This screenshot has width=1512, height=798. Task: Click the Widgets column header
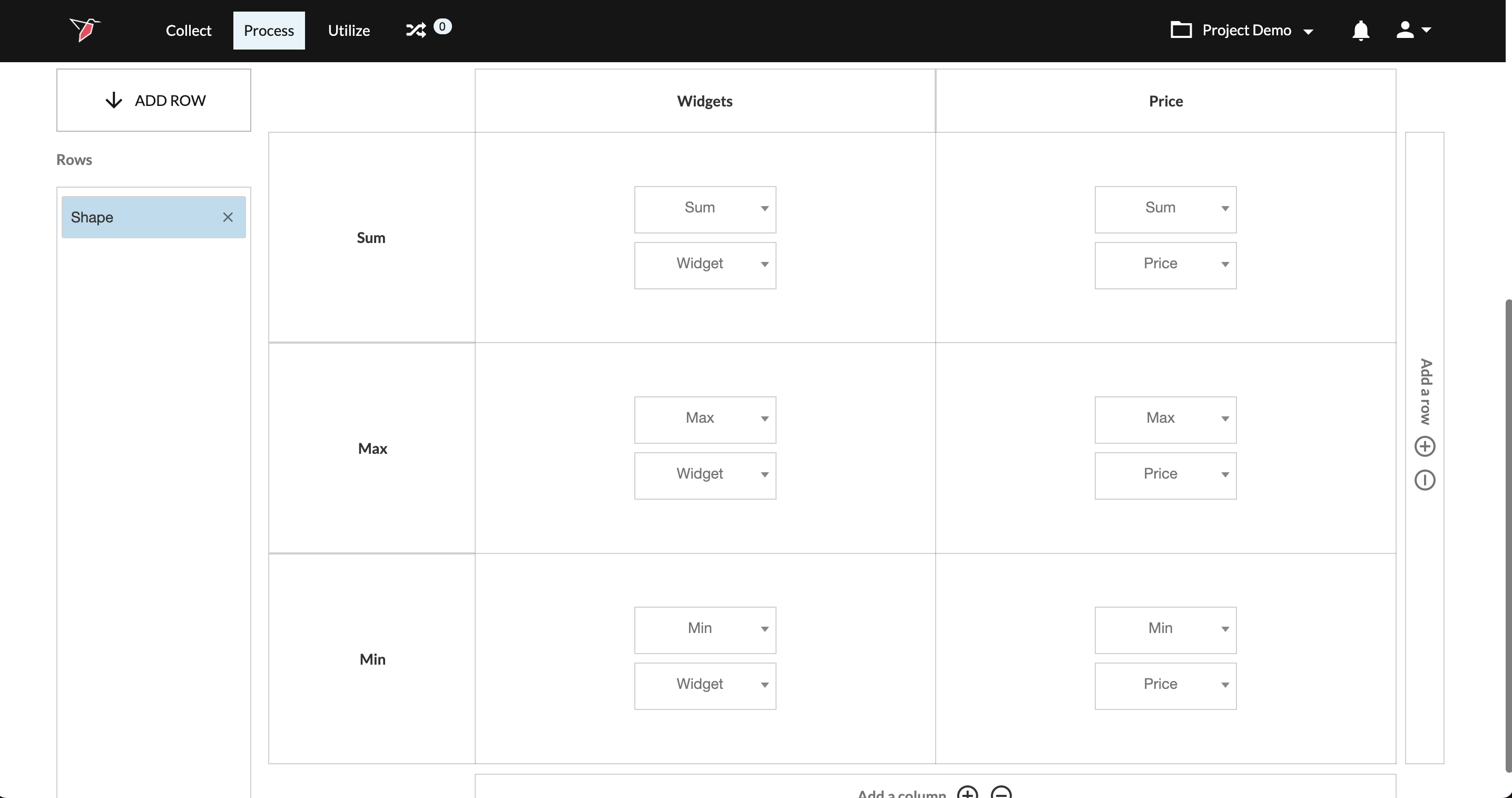click(x=704, y=101)
